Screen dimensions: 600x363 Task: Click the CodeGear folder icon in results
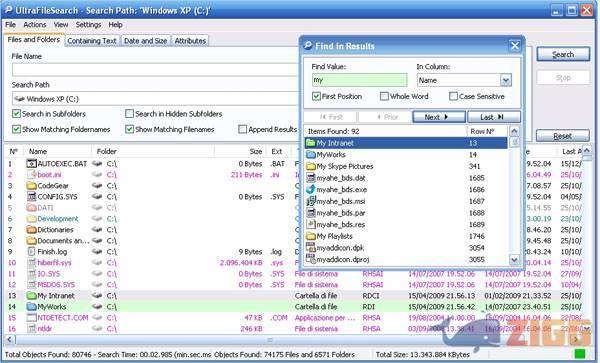click(31, 186)
